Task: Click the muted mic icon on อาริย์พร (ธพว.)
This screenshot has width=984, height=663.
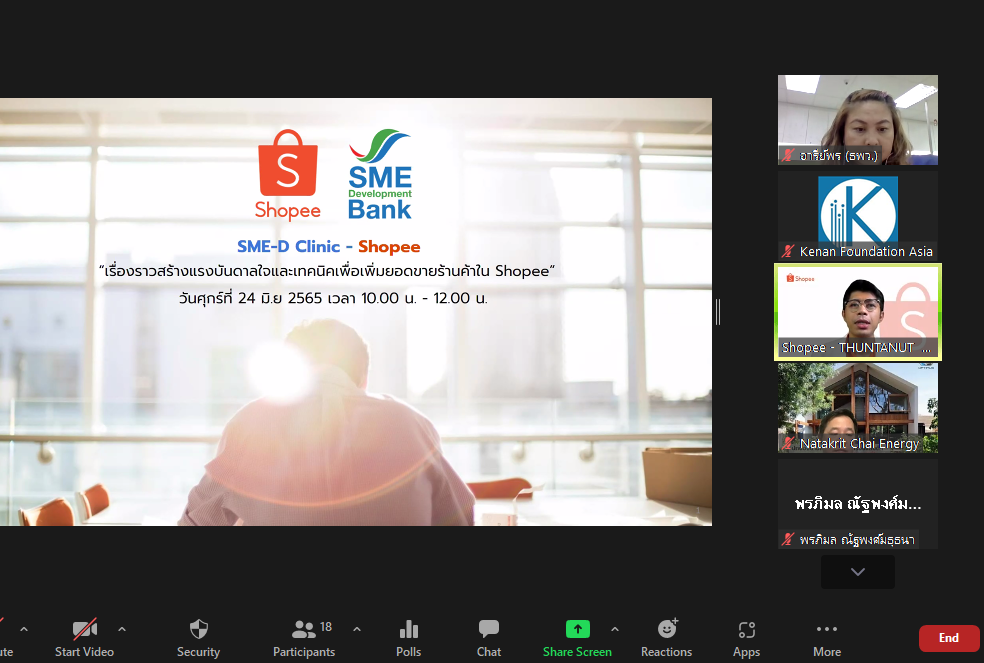Action: (788, 155)
